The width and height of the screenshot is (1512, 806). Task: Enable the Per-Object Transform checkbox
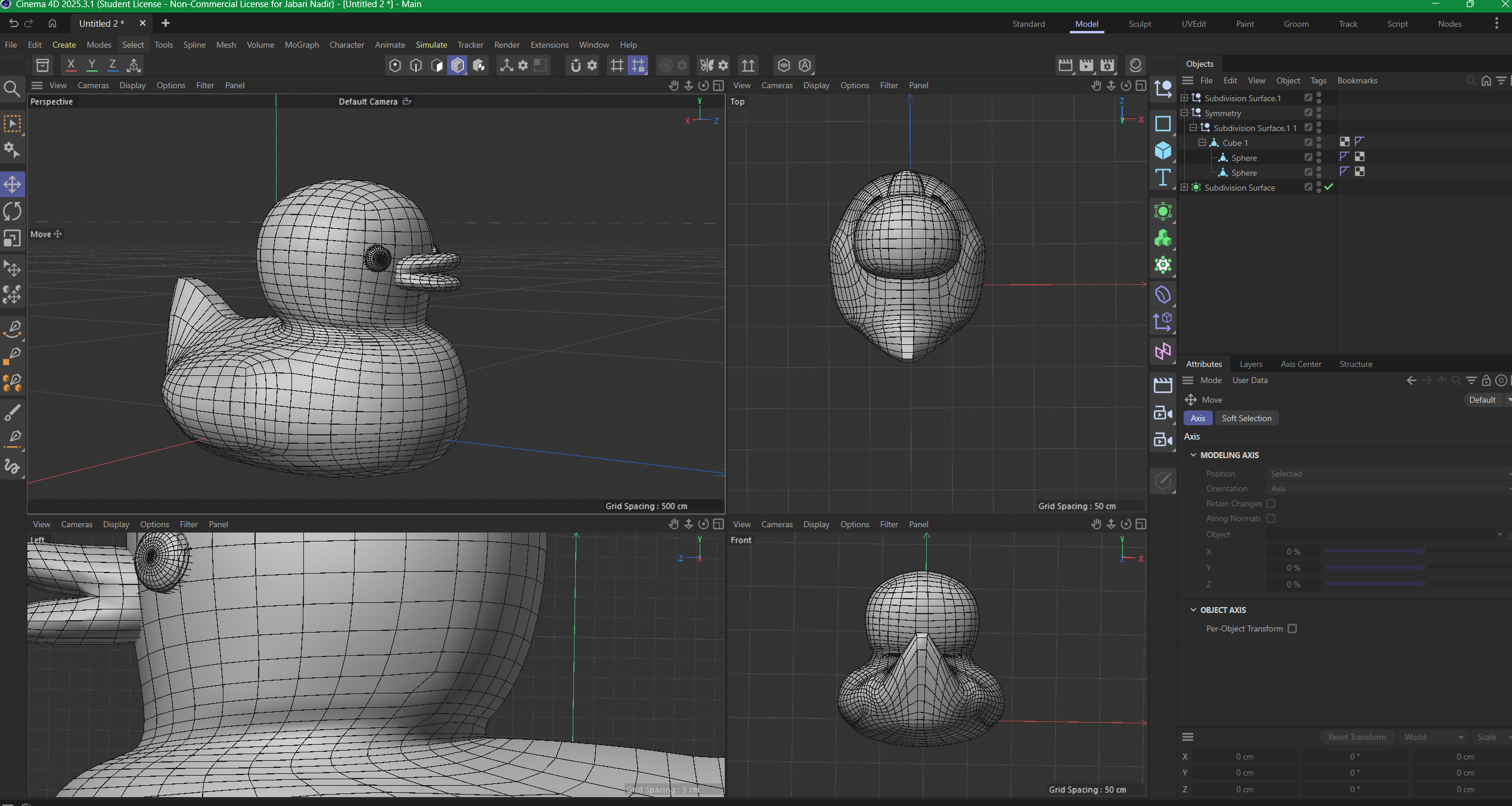pyautogui.click(x=1292, y=628)
